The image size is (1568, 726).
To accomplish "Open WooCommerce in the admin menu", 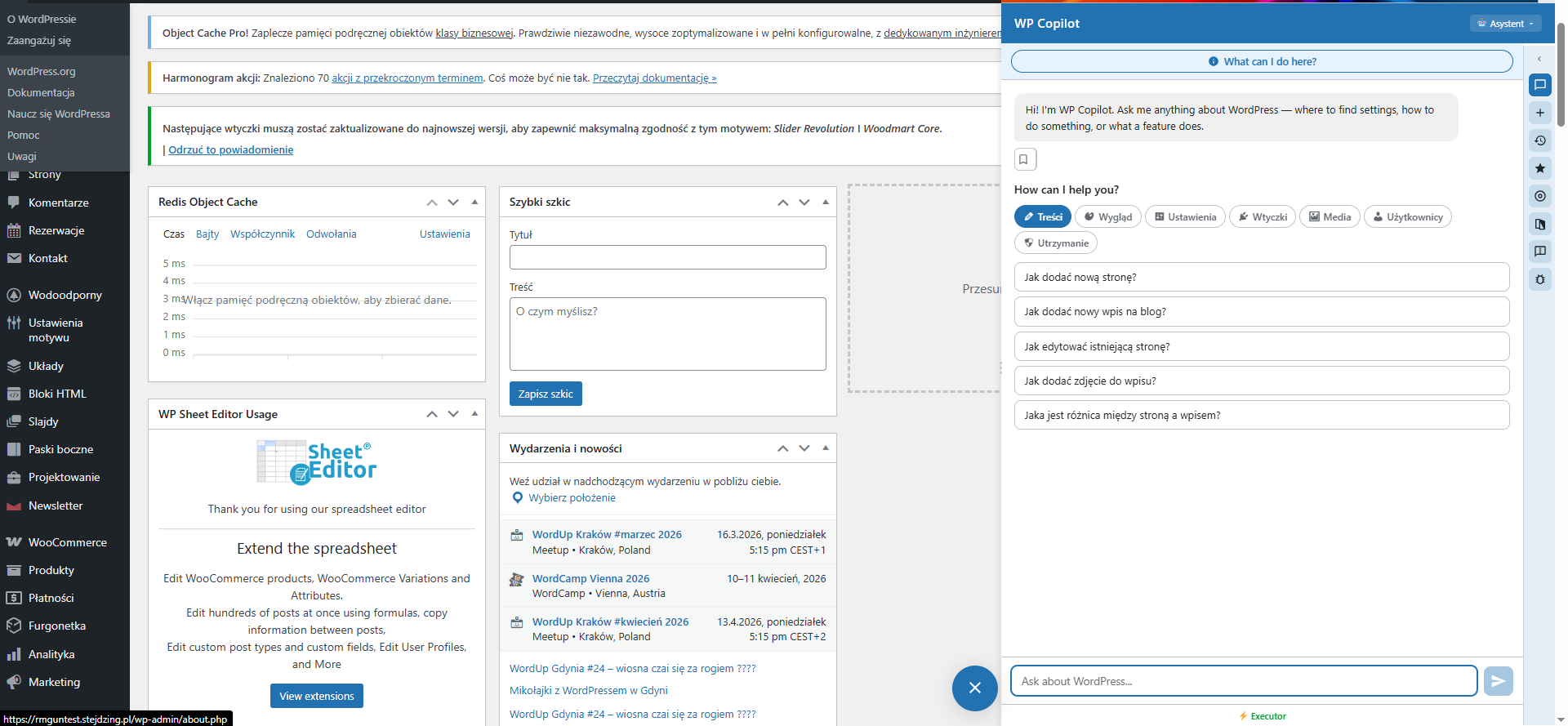I will click(x=68, y=542).
